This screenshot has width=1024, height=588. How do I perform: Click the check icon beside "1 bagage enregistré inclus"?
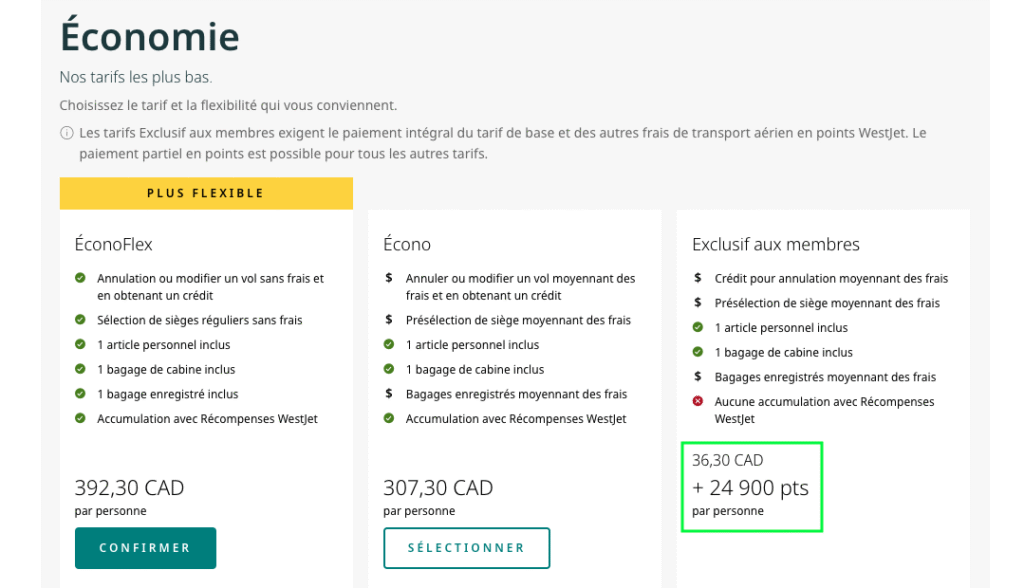pos(80,394)
